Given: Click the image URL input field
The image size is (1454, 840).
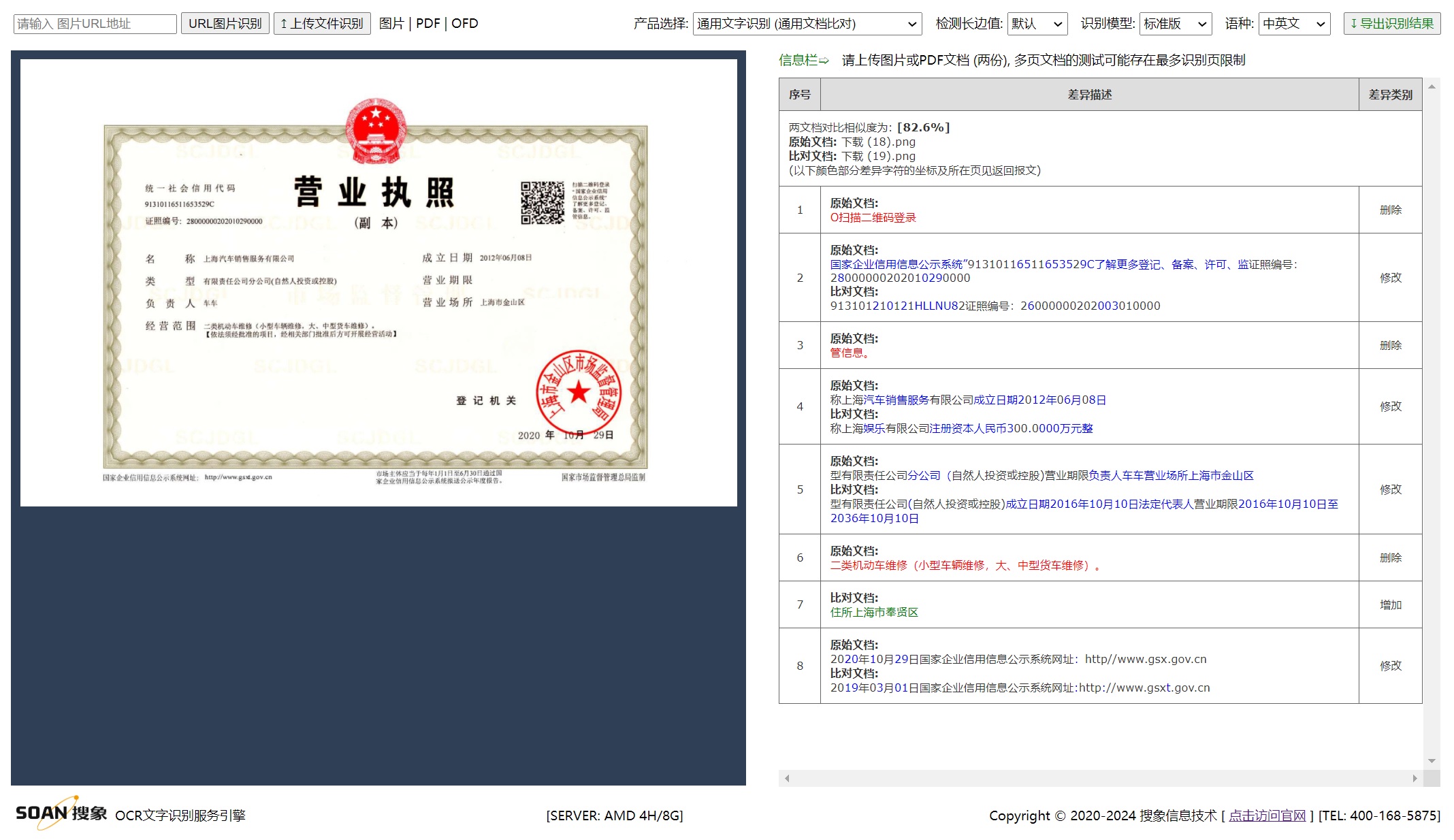Looking at the screenshot, I should tap(95, 24).
